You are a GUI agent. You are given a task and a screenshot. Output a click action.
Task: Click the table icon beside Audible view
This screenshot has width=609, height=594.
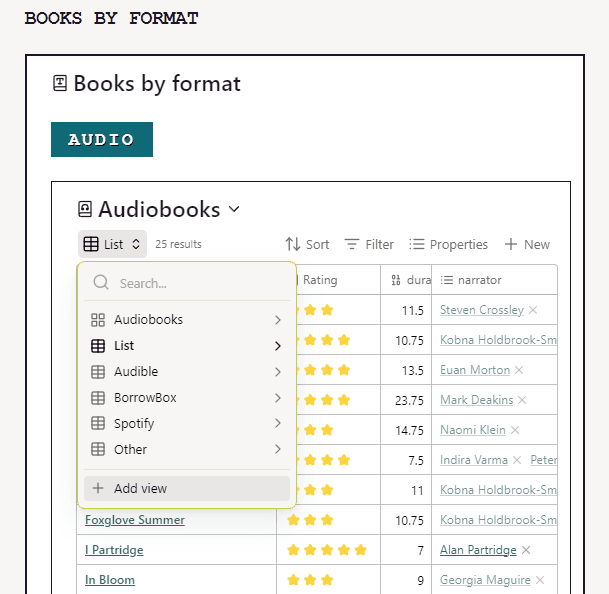pyautogui.click(x=98, y=372)
